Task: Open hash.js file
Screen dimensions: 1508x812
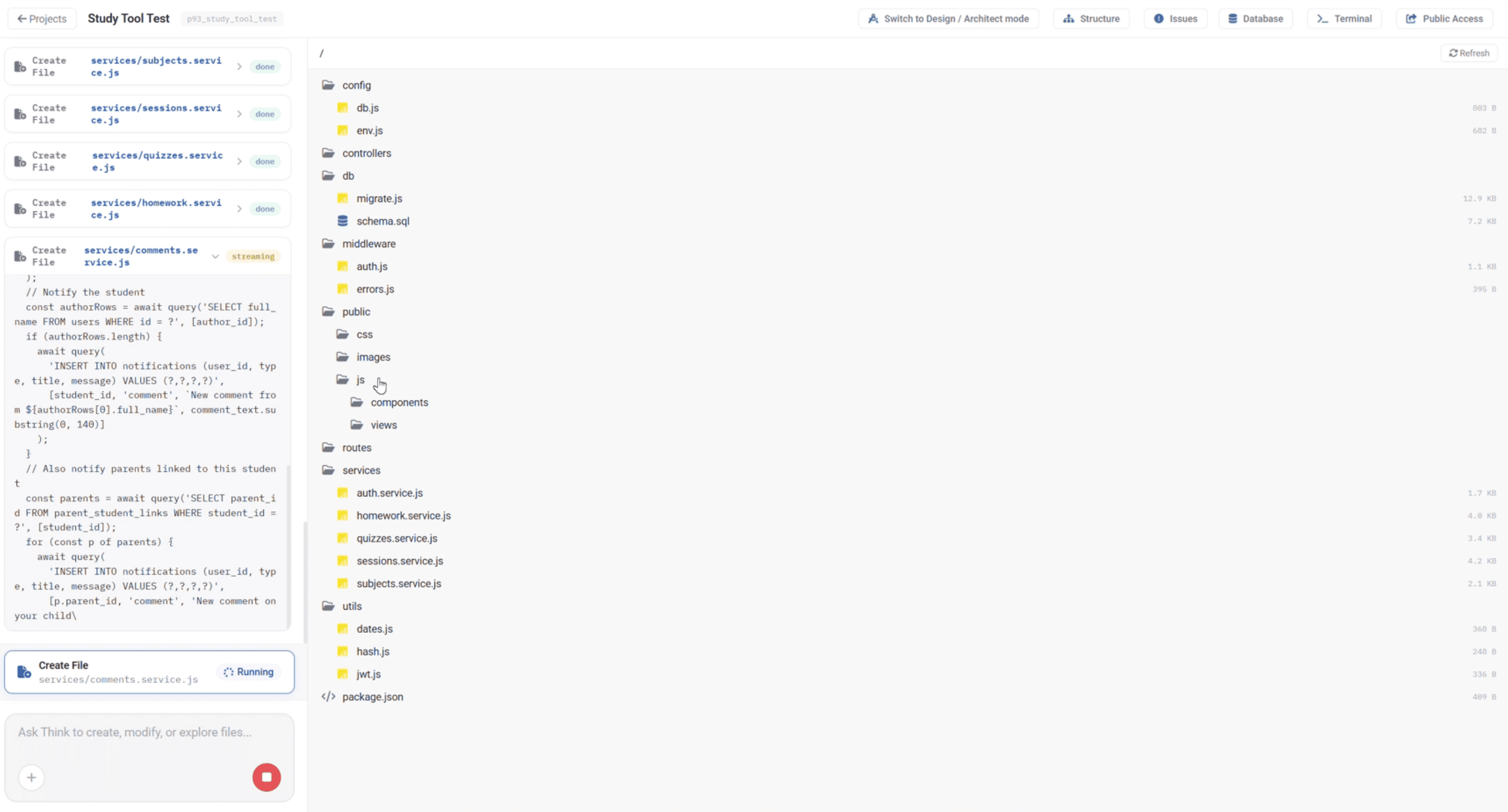Action: tap(373, 652)
